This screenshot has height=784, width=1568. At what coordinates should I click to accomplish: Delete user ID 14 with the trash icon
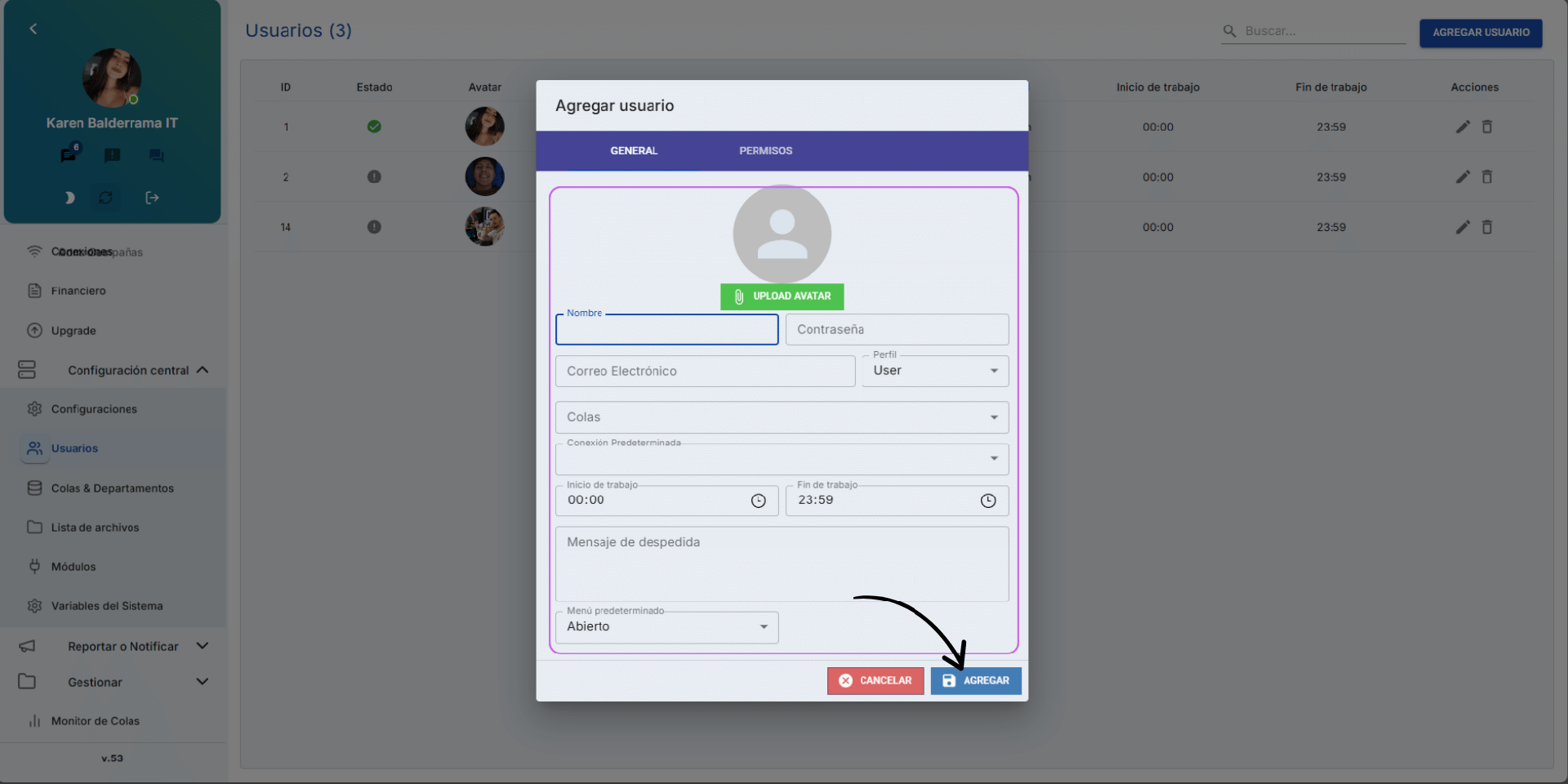(1487, 227)
